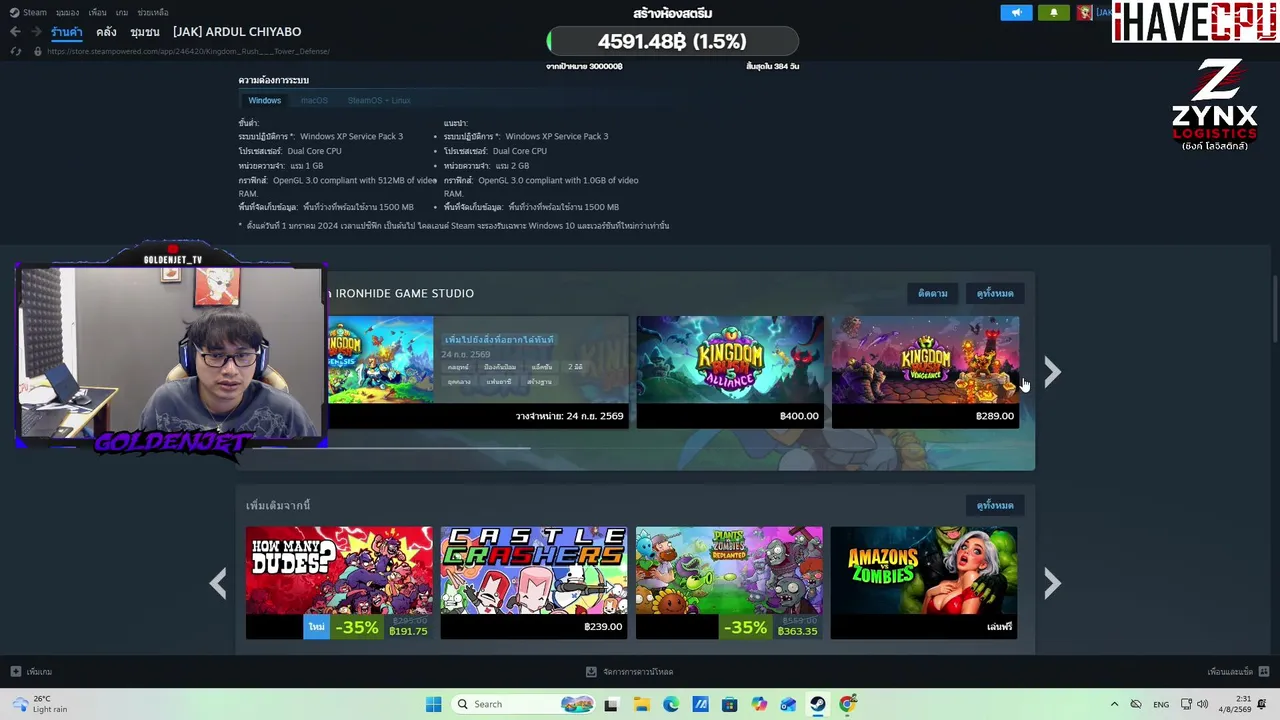This screenshot has height=720, width=1280.
Task: Click the store page URL address
Action: click(x=188, y=51)
